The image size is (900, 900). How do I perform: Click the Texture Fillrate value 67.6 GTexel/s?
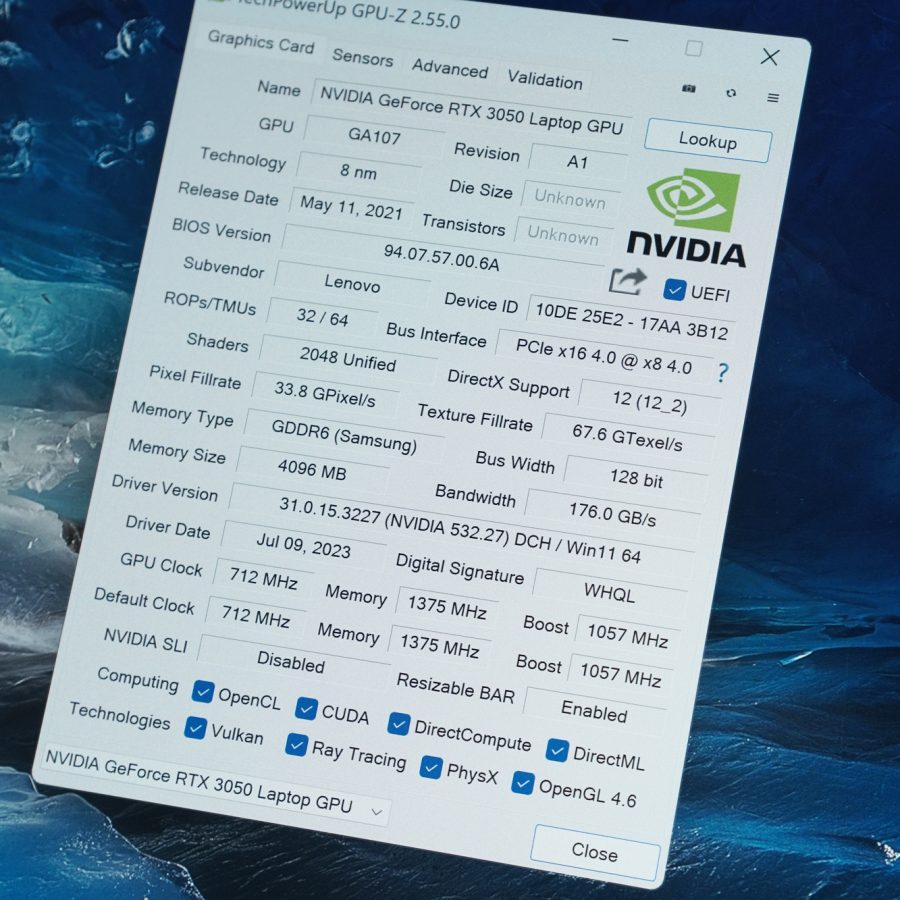627,437
